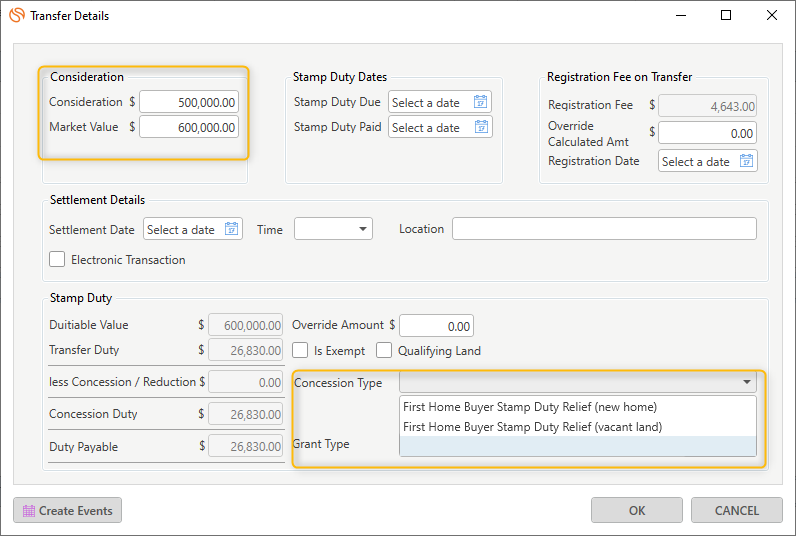Click the Create Events button
796x536 pixels.
[68, 510]
